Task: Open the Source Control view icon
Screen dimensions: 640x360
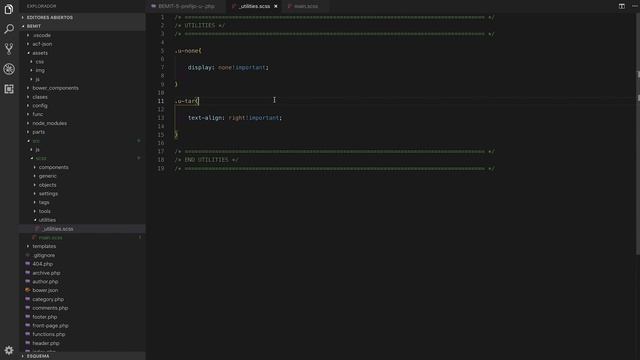Action: pyautogui.click(x=9, y=49)
